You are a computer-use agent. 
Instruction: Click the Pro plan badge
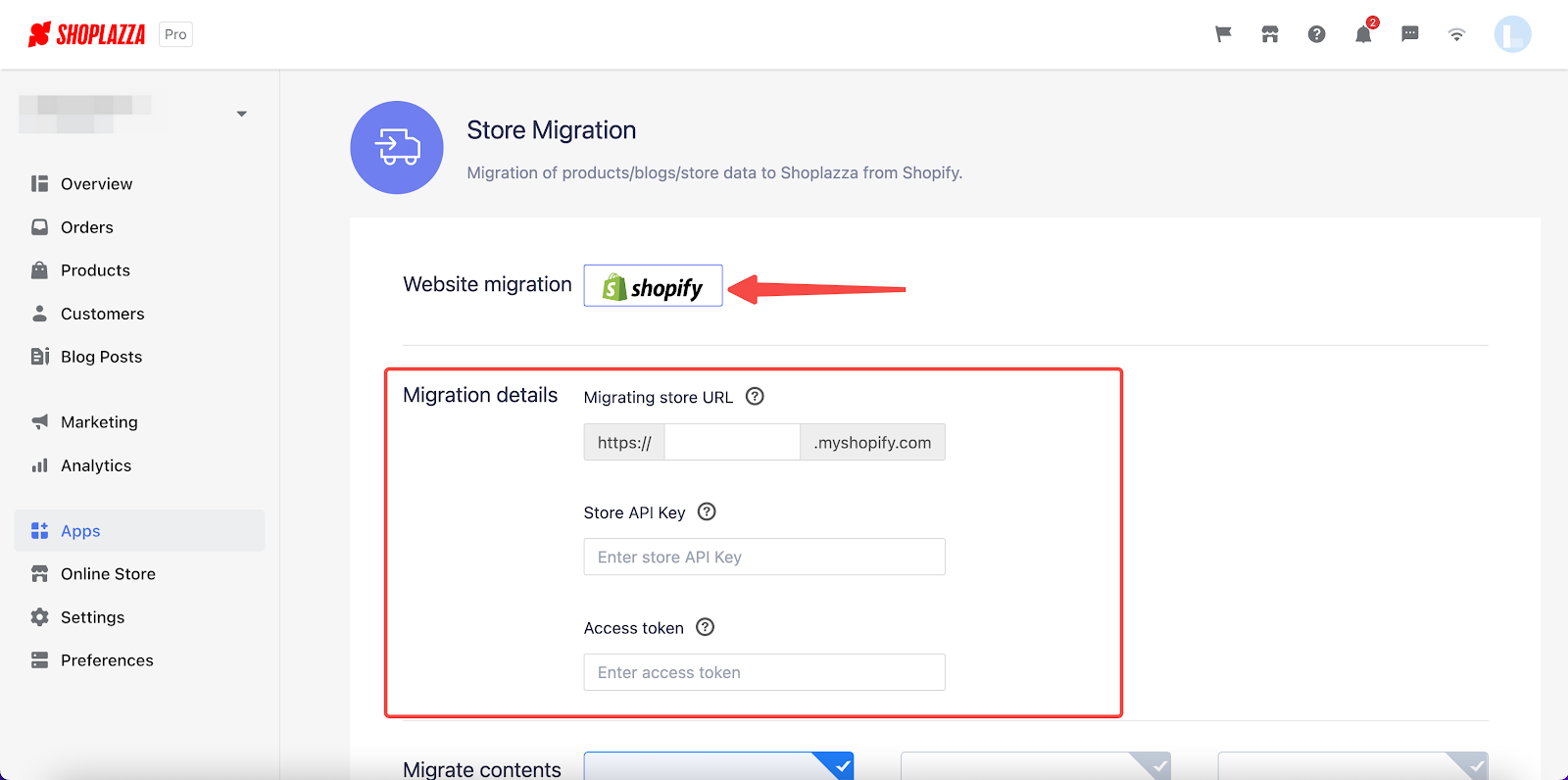click(x=175, y=34)
